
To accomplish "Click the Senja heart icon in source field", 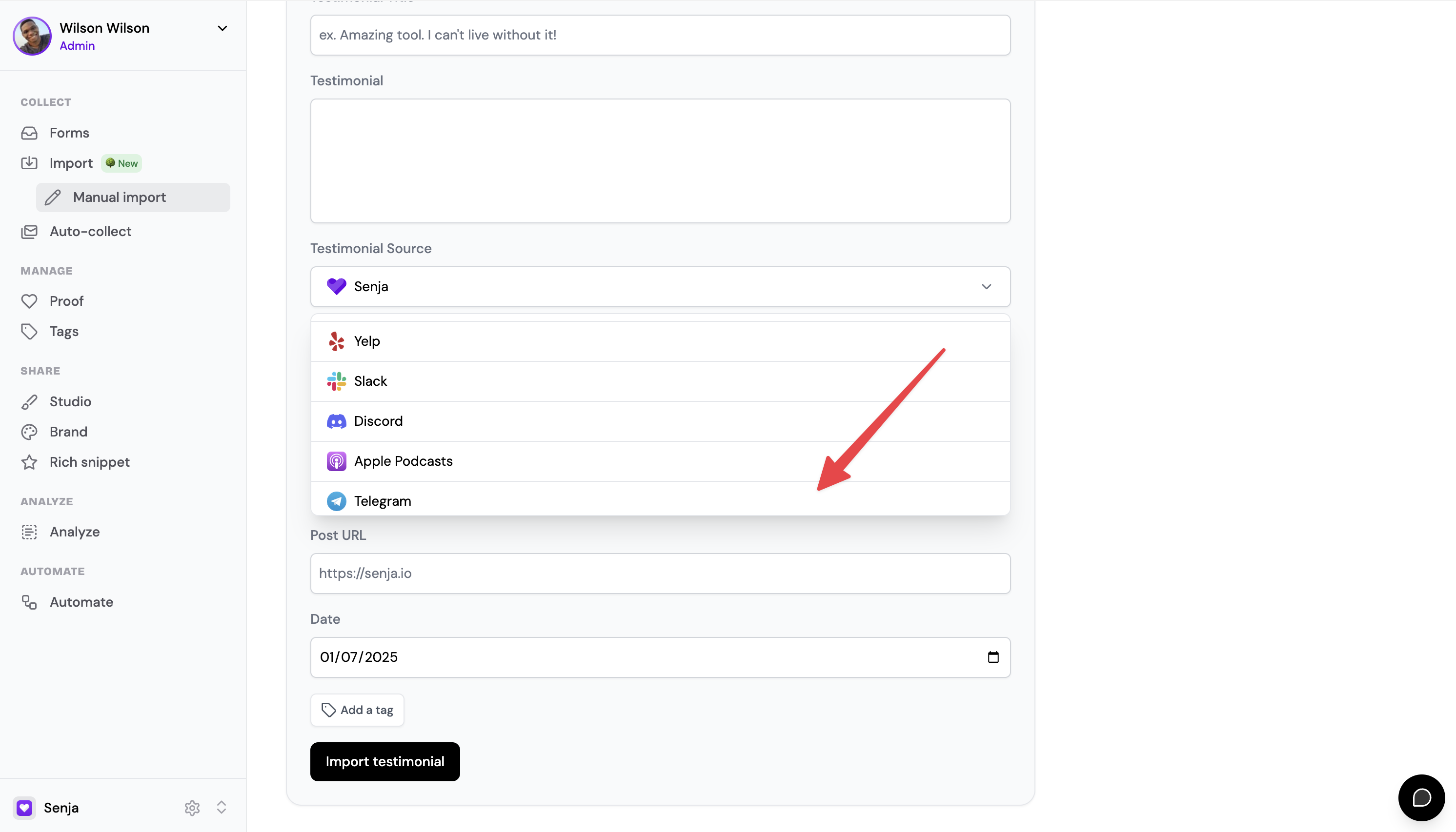I will [x=336, y=286].
